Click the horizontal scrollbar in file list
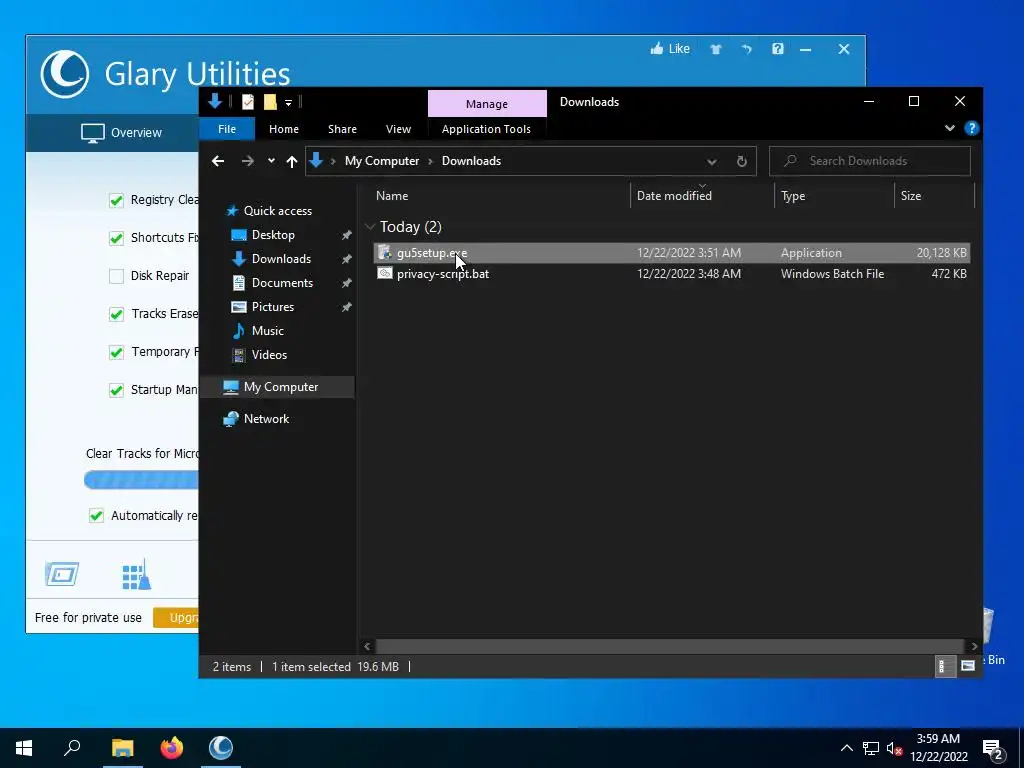1024x768 pixels. coord(671,647)
